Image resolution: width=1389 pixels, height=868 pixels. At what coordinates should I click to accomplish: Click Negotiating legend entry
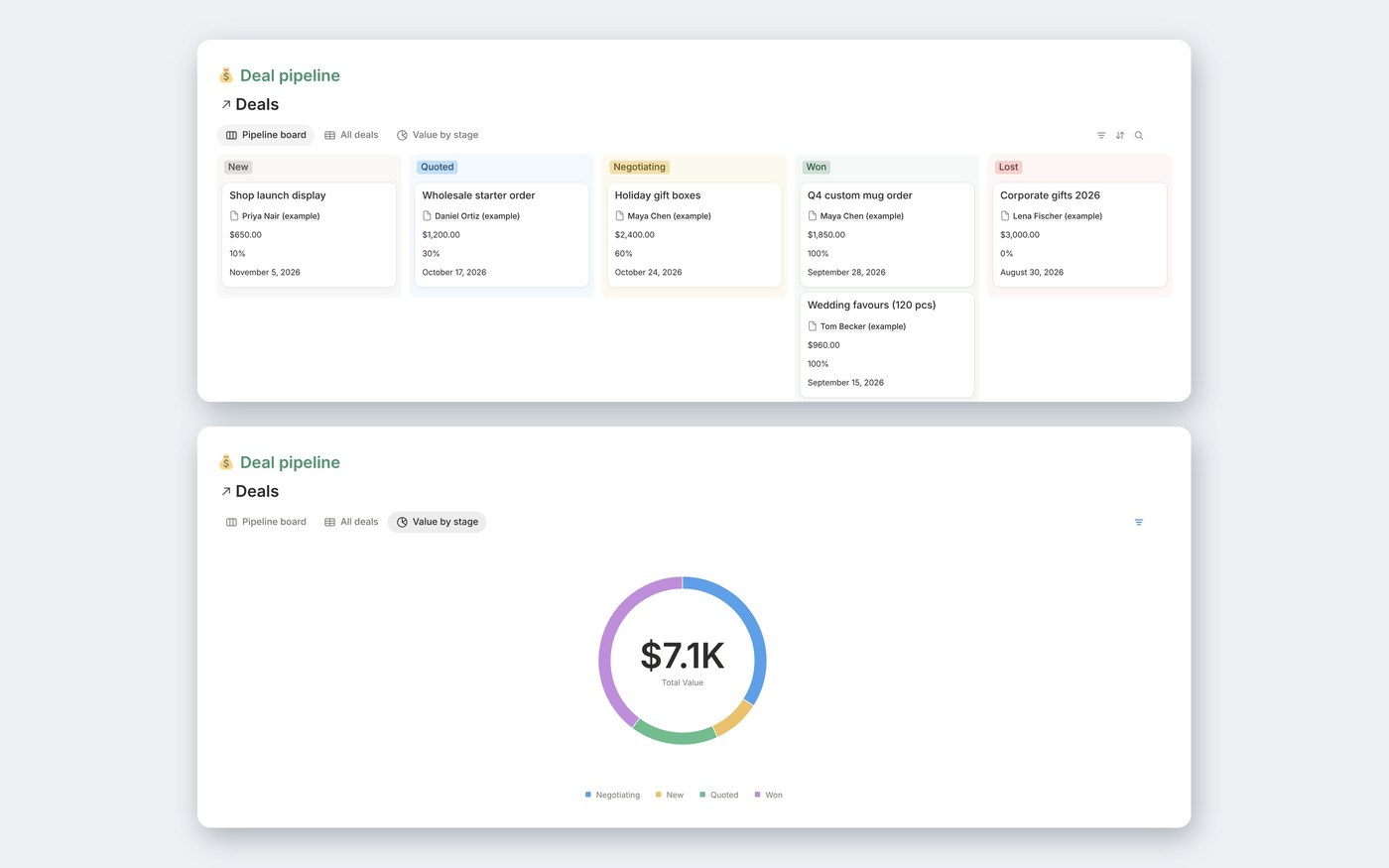tap(612, 795)
